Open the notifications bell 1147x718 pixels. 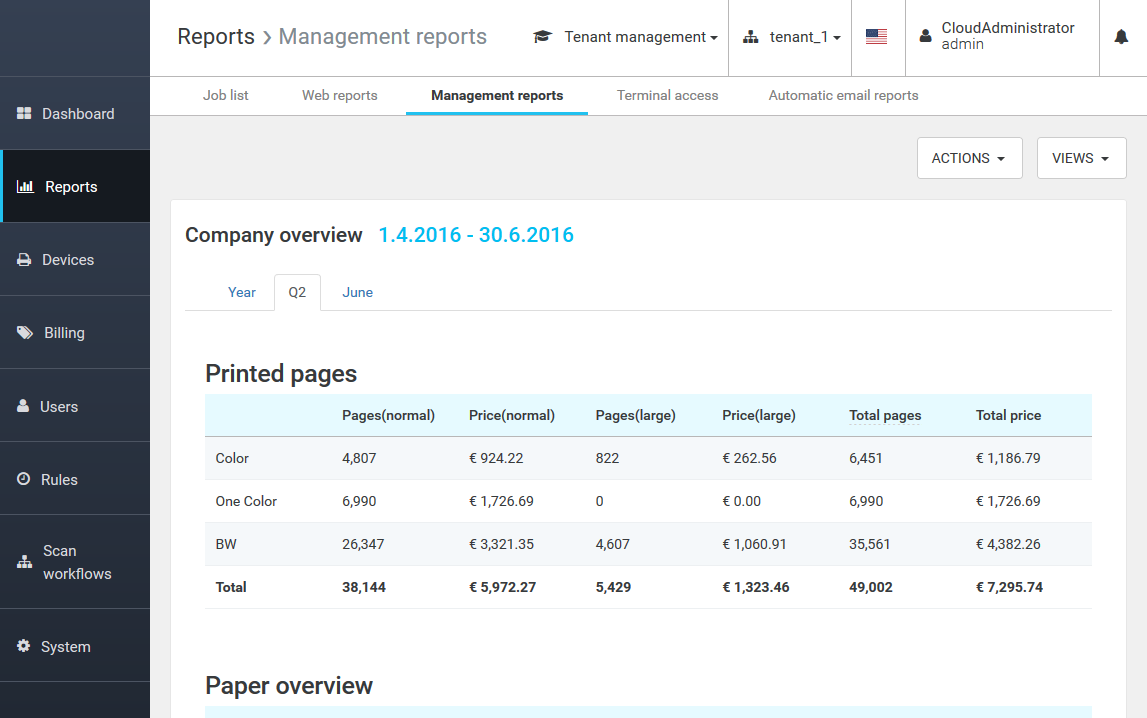pyautogui.click(x=1121, y=37)
